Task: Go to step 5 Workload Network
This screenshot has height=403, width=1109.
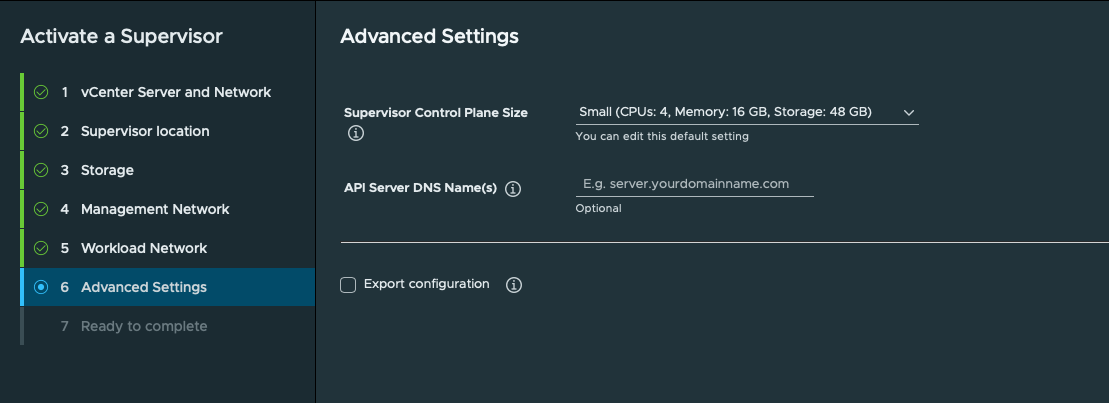Action: coord(168,248)
